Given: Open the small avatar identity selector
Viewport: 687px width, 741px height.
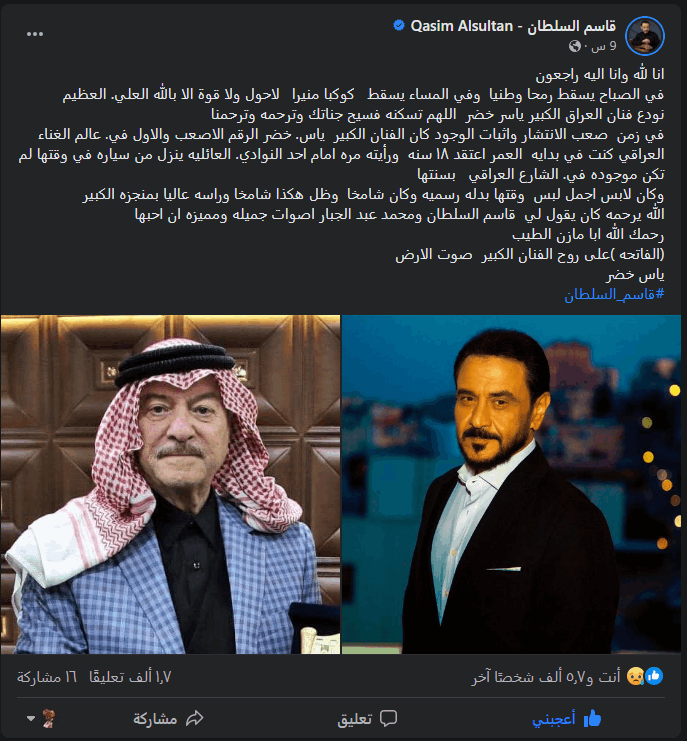Looking at the screenshot, I should point(49,718).
